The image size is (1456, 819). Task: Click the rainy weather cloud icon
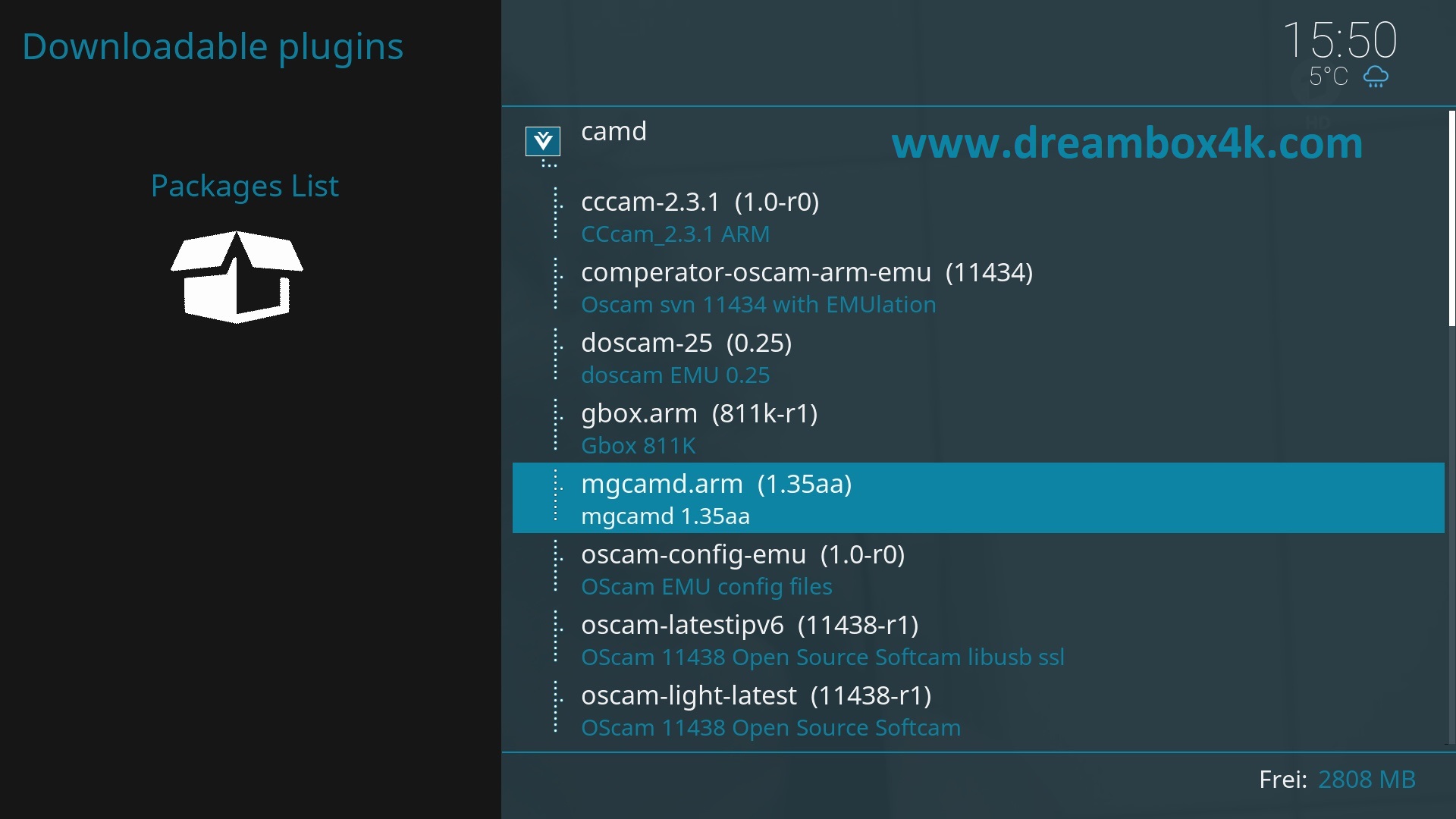click(1376, 77)
